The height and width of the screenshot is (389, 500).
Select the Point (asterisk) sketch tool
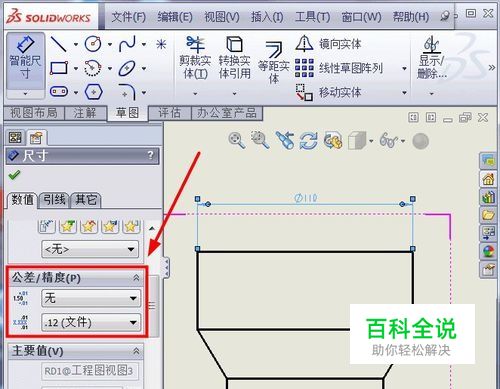click(161, 44)
